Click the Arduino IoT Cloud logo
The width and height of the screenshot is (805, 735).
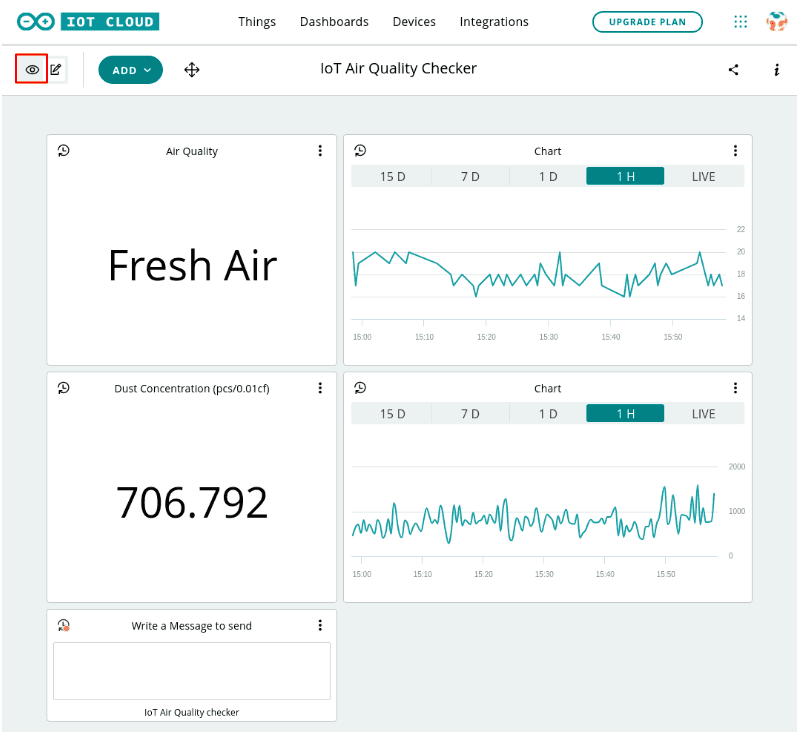[88, 22]
